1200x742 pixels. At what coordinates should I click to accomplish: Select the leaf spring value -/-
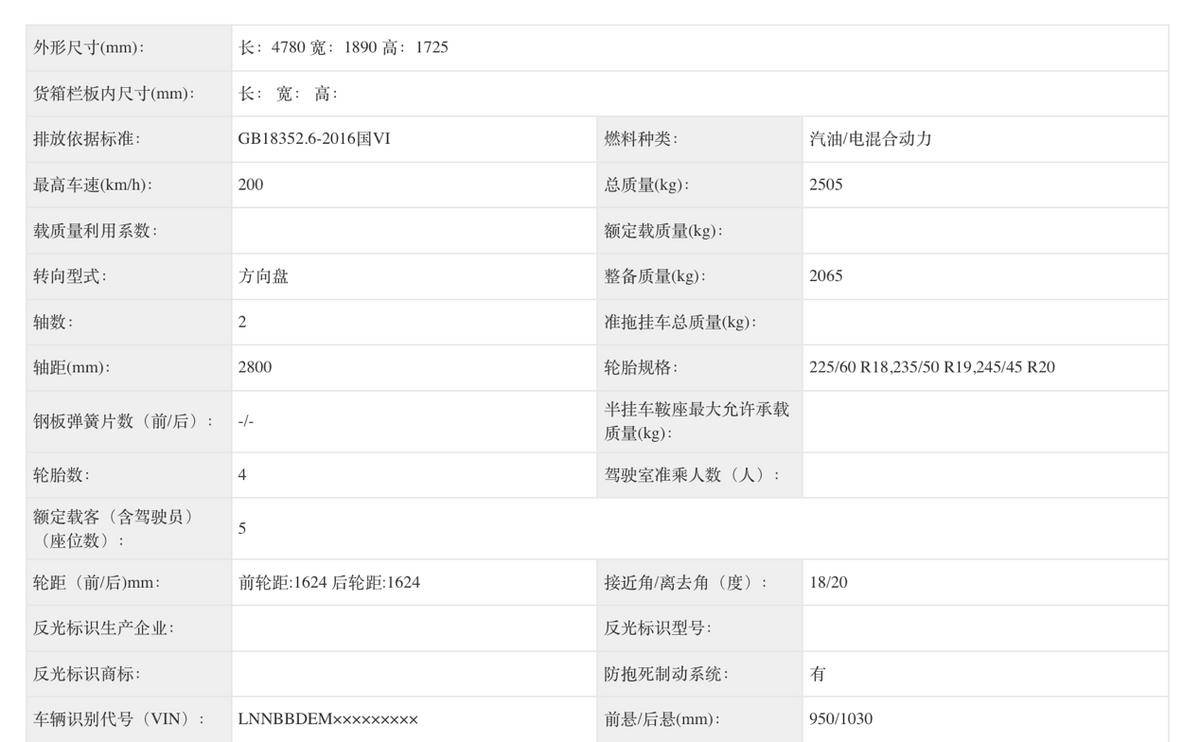tap(246, 422)
